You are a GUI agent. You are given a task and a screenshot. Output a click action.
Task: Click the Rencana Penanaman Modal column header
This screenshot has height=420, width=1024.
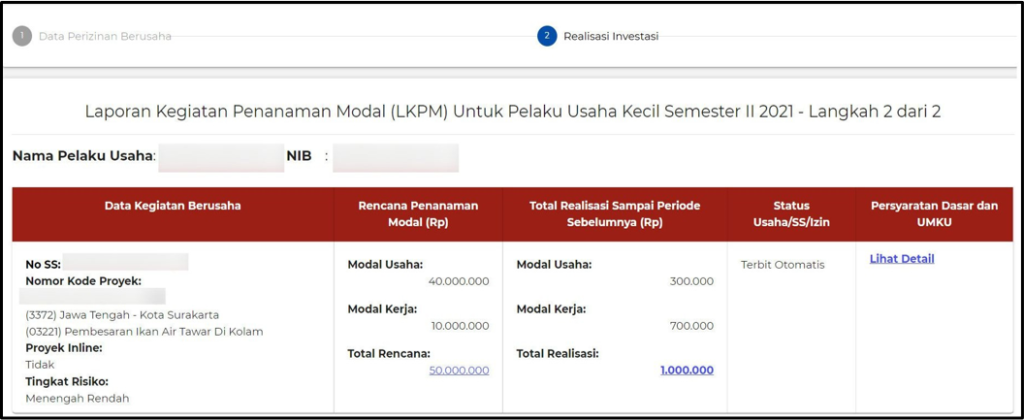pyautogui.click(x=418, y=214)
